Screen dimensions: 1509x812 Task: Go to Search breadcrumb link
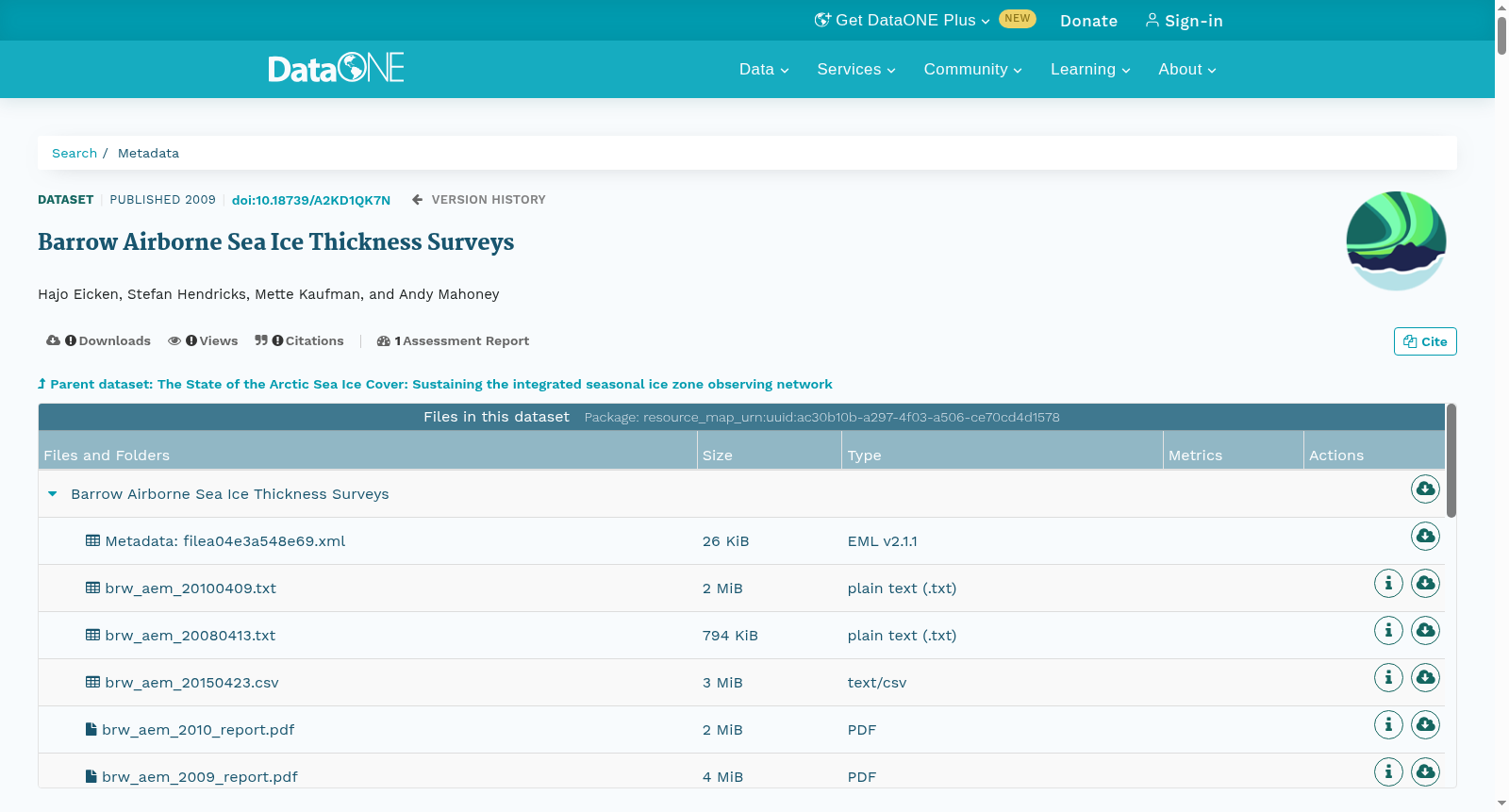point(75,153)
